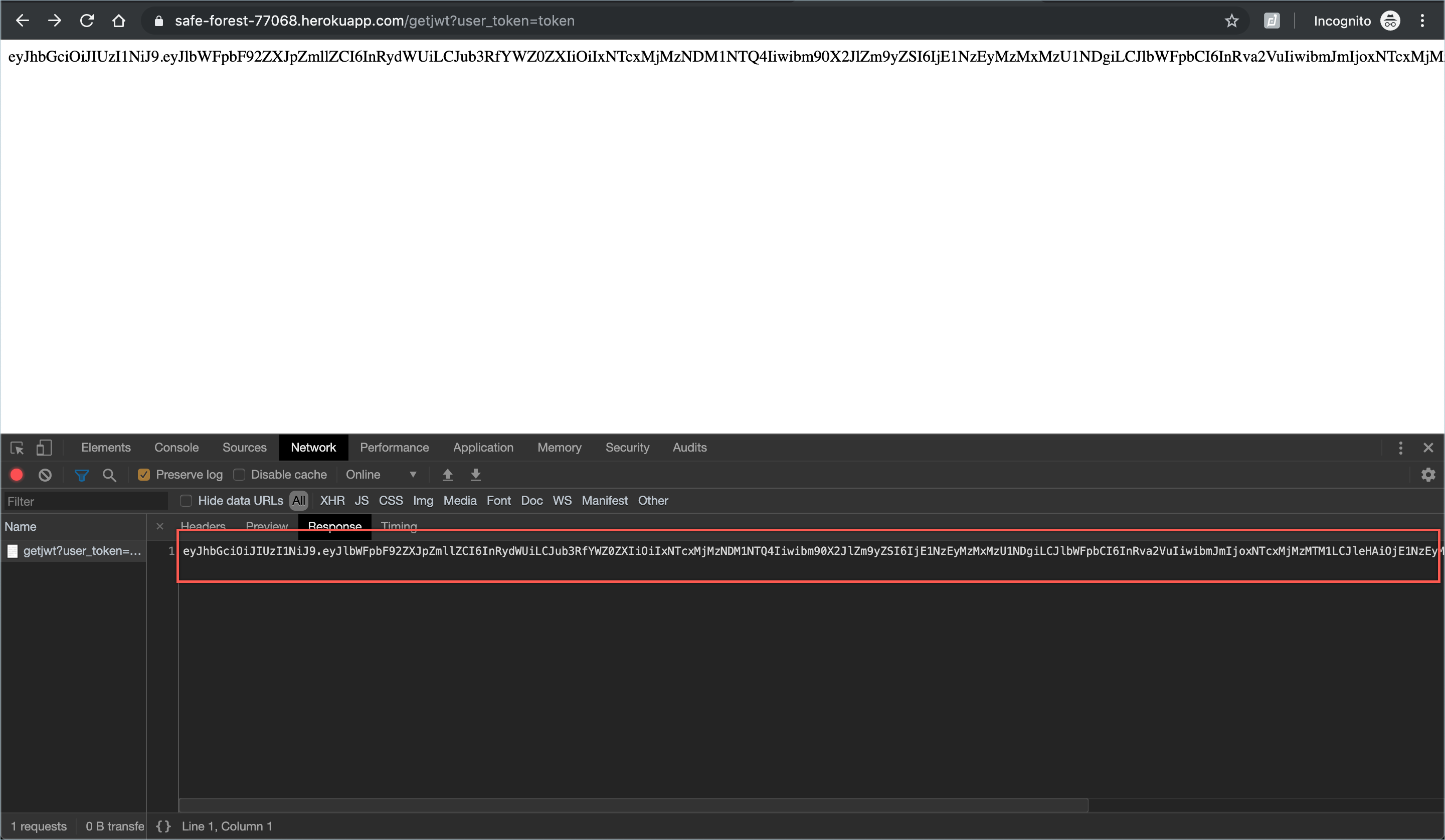Switch to the Console tab

tap(176, 448)
